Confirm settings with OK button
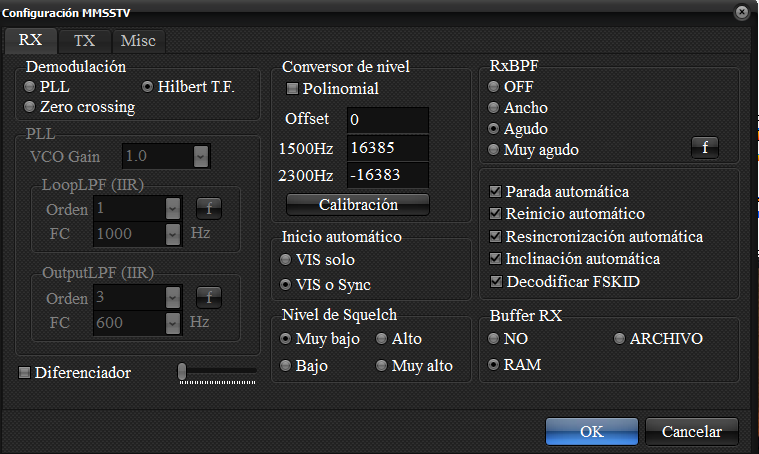Image resolution: width=759 pixels, height=454 pixels. (x=592, y=431)
